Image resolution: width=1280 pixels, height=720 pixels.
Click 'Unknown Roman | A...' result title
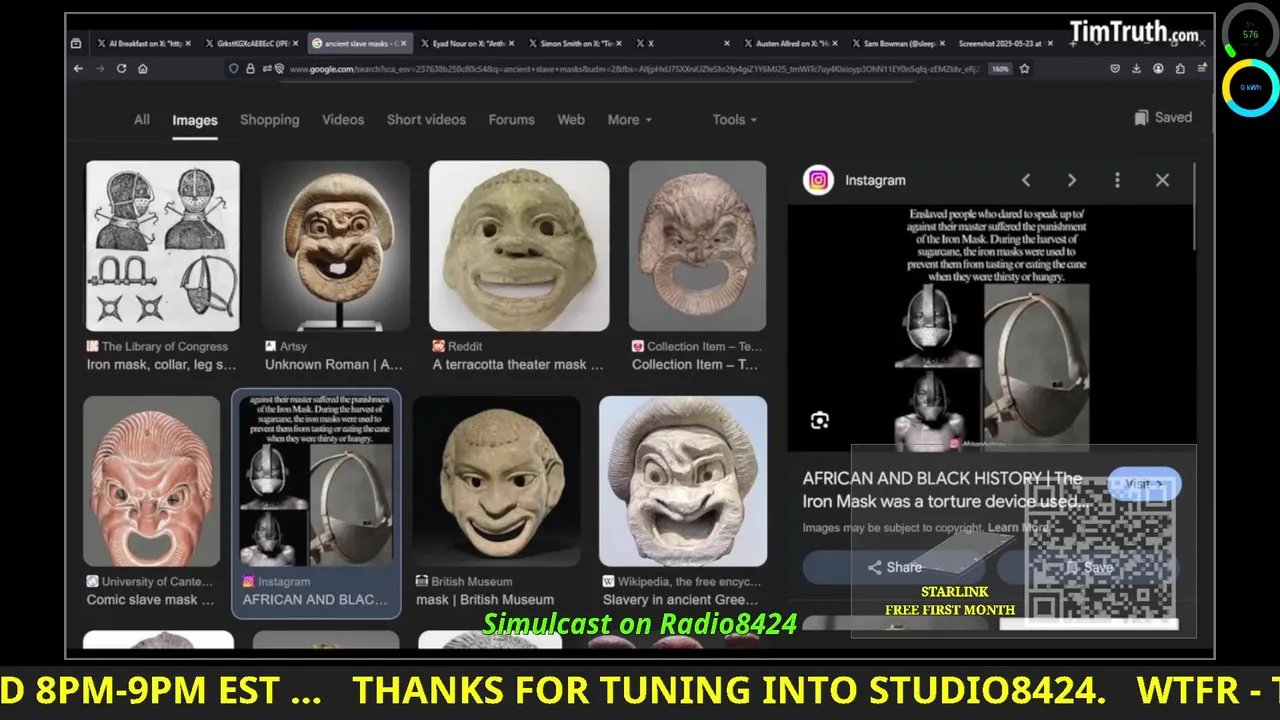tap(333, 365)
